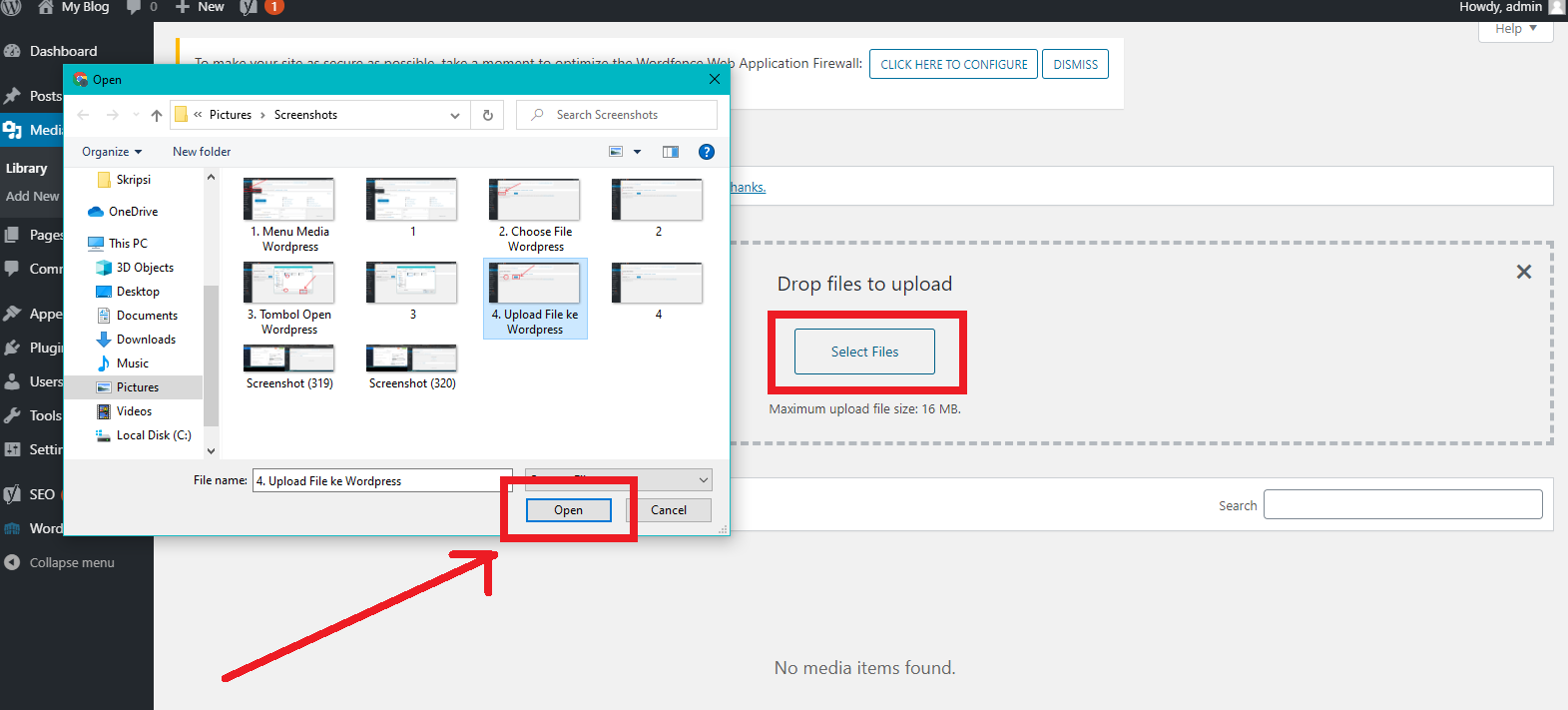Select the file named 3
Viewport: 1568px width, 710px height.
point(412,292)
